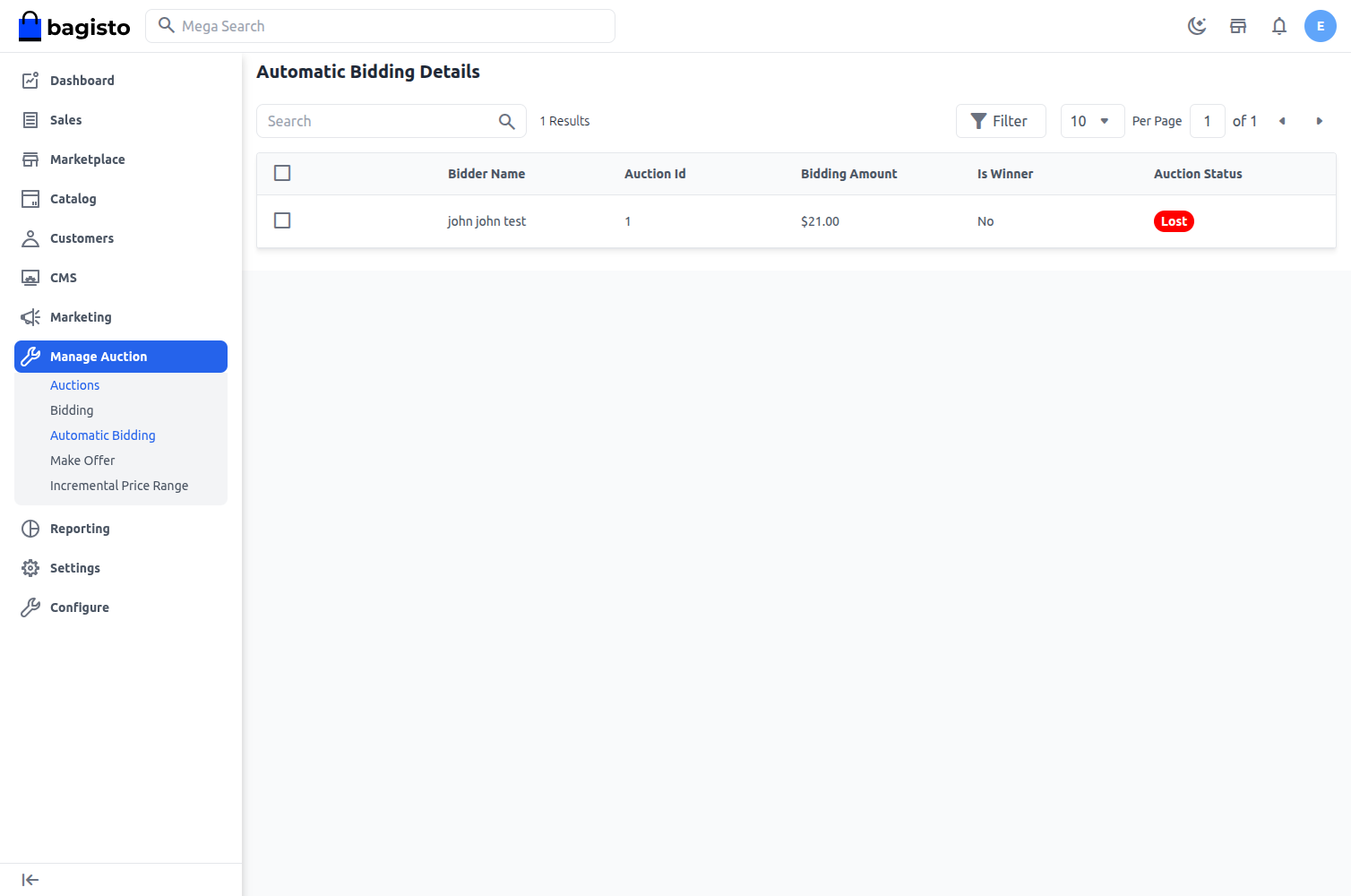Open the Dashboard from the sidebar
The image size is (1351, 896).
[82, 80]
